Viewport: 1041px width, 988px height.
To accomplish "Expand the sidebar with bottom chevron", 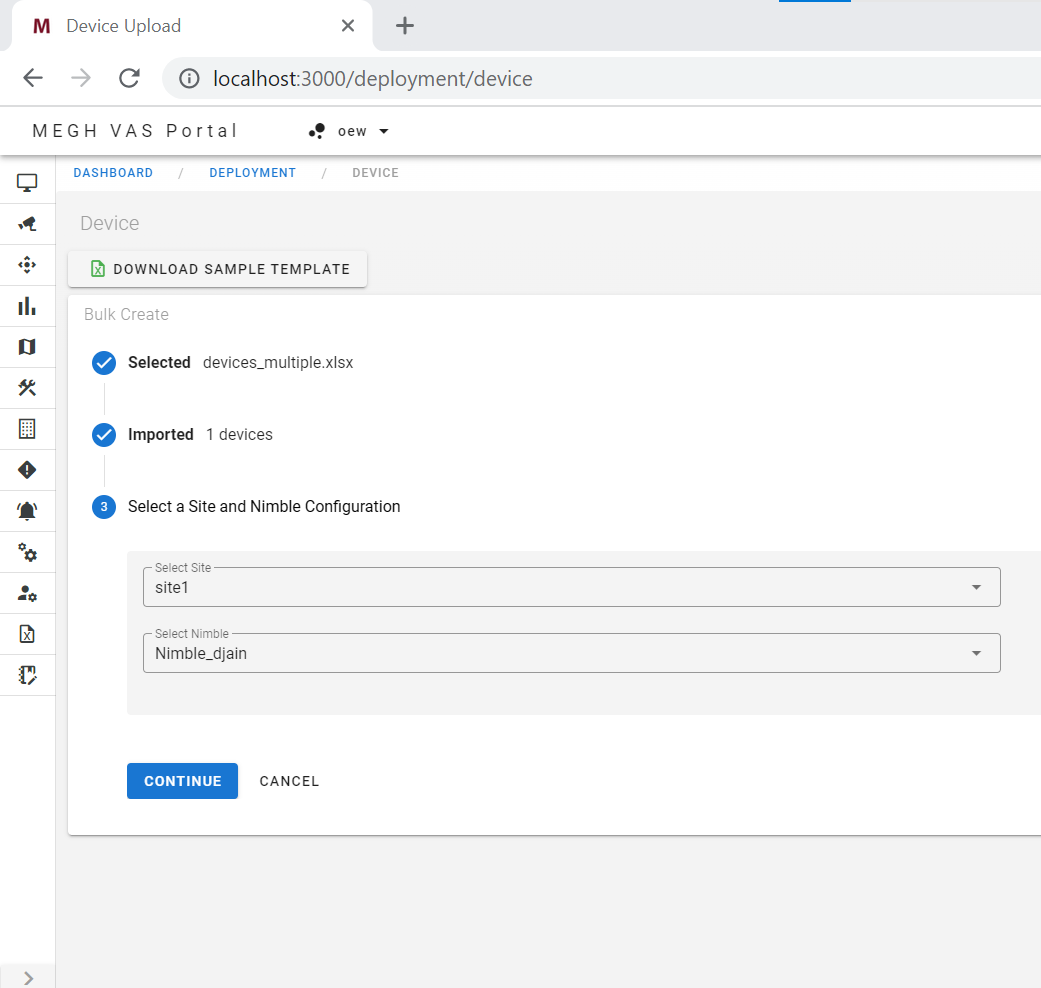I will coord(28,977).
